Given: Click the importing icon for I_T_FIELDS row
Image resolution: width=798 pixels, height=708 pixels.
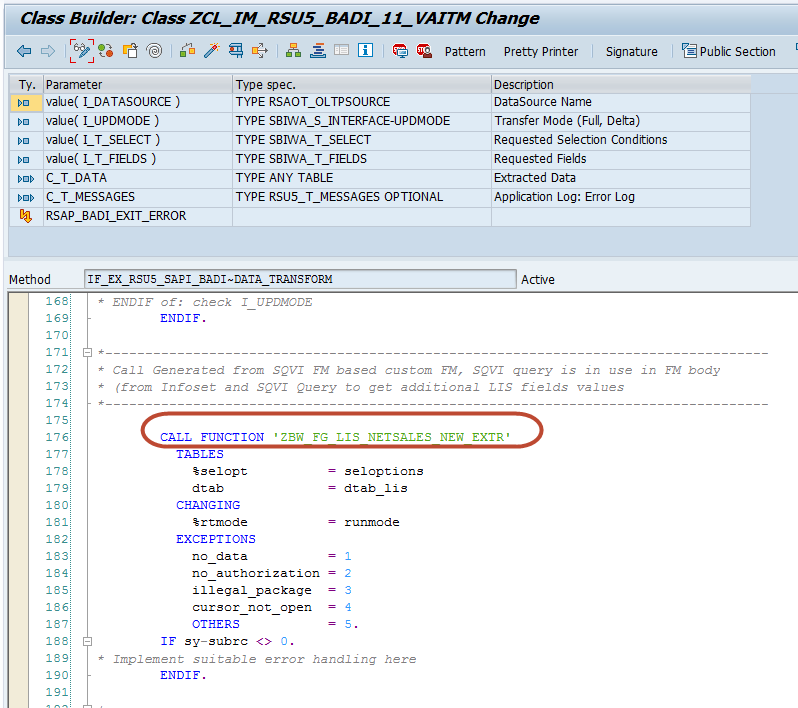Looking at the screenshot, I should [24, 160].
